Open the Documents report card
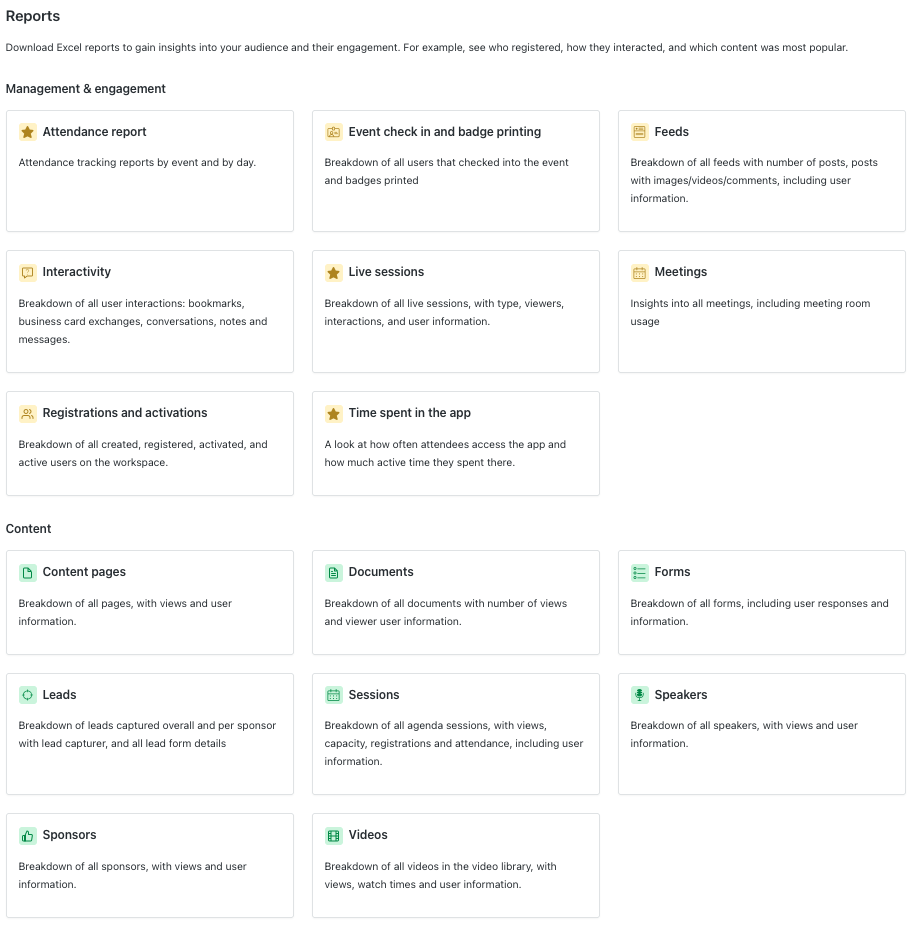The image size is (915, 925). [455, 602]
